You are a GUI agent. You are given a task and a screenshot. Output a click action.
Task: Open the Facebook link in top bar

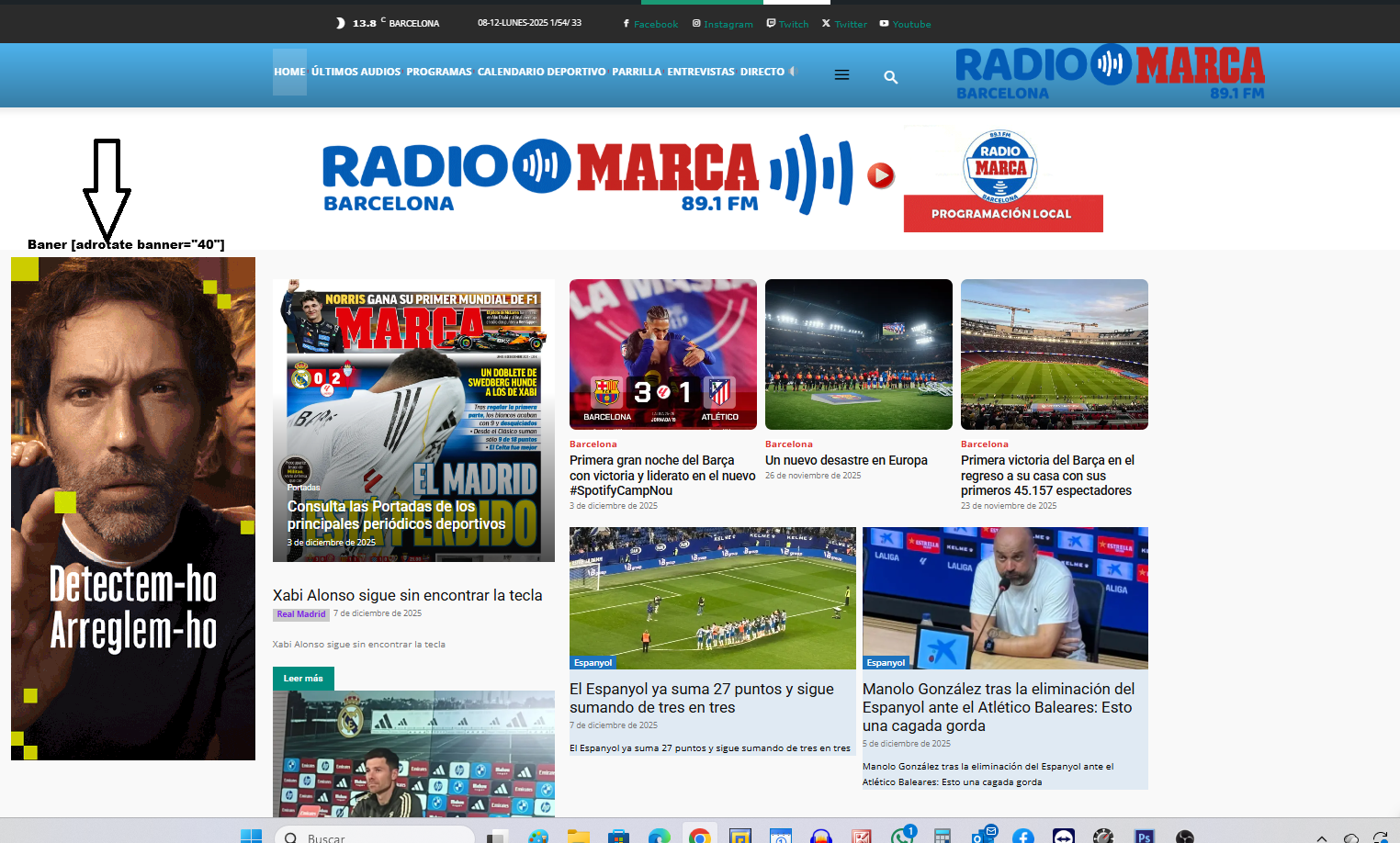click(656, 24)
